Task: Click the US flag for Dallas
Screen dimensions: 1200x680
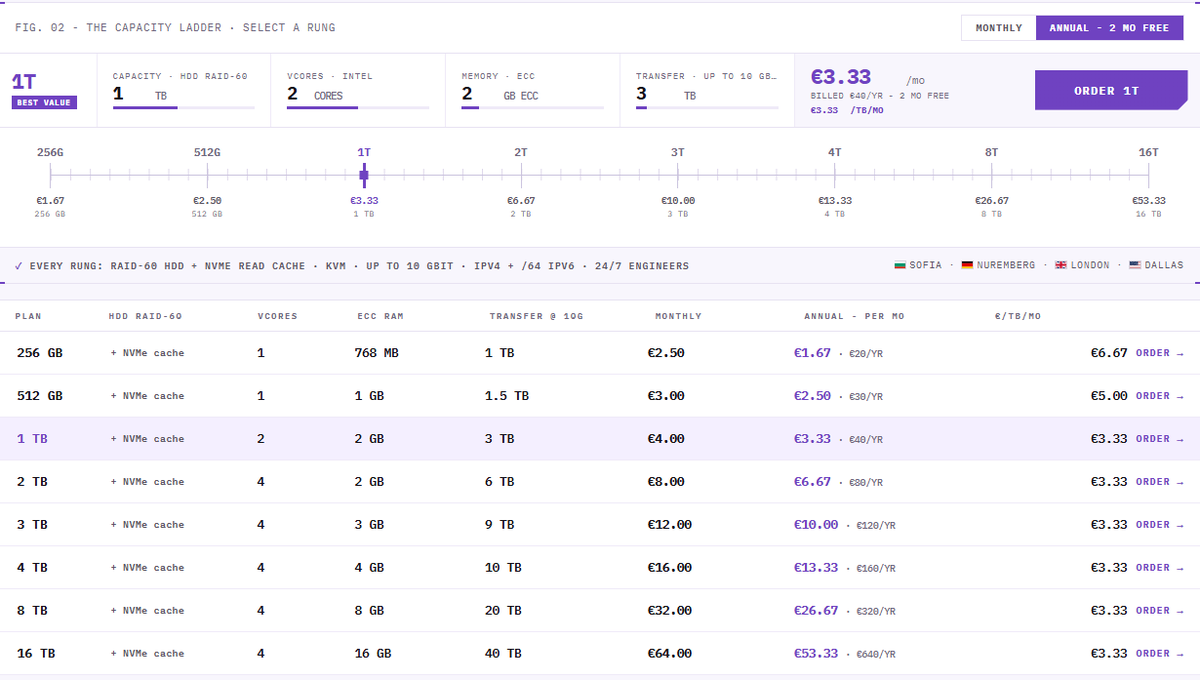Action: (1135, 265)
